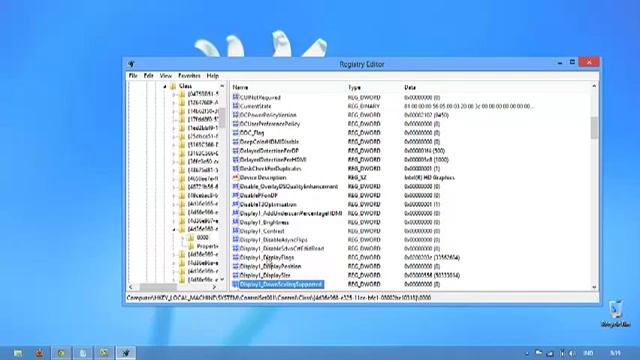This screenshot has height=360, width=640.
Task: Click the Display1_Brightness value icon
Action: pos(236,222)
